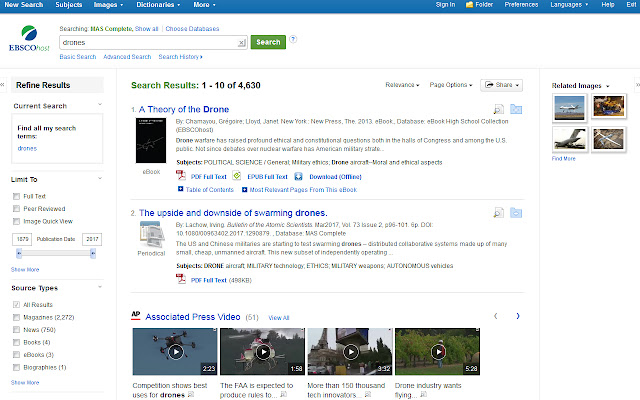Collapse the Source Types section

pyautogui.click(x=100, y=287)
